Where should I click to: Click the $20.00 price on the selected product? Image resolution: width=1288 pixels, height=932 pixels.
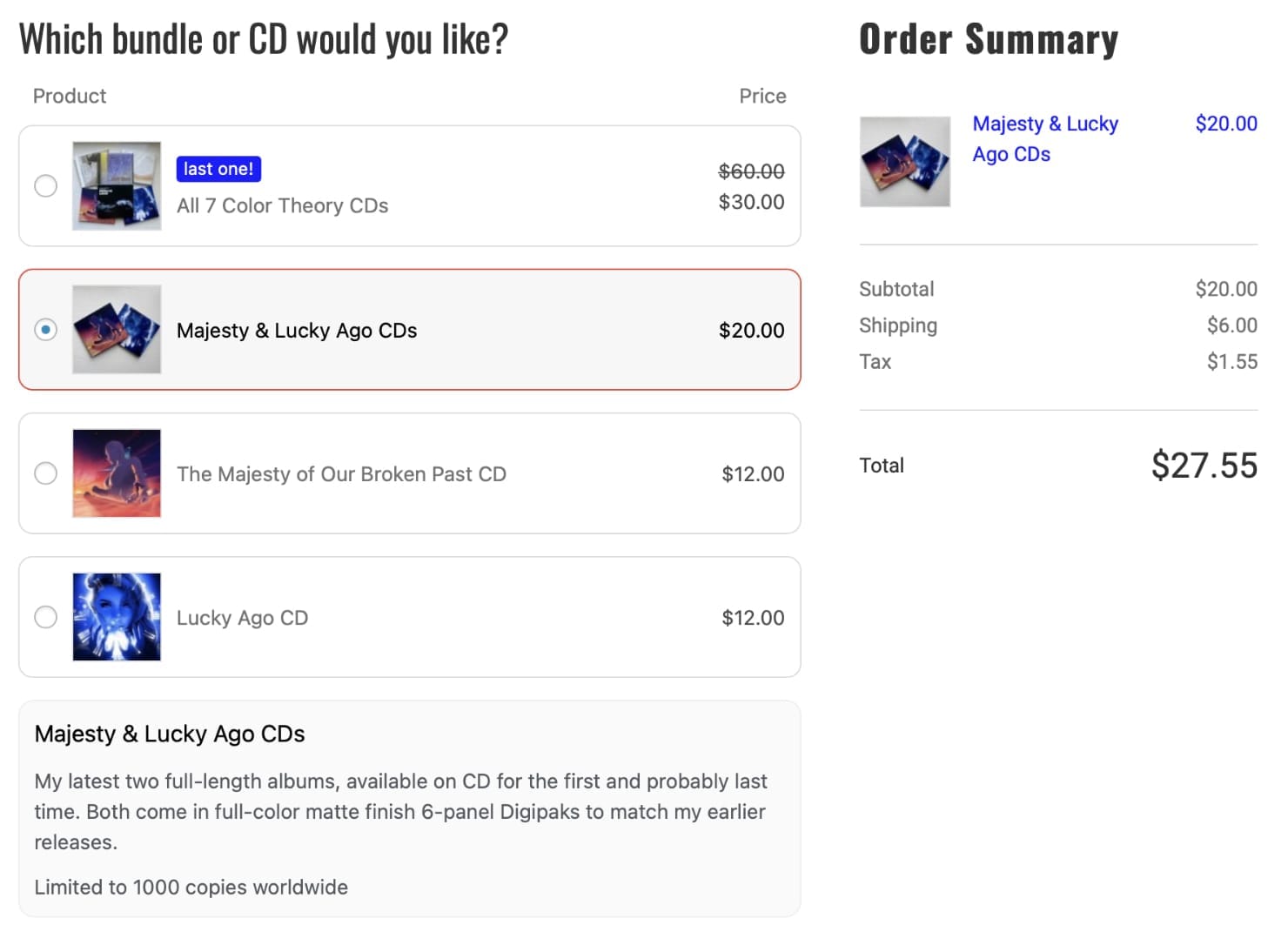coord(750,330)
